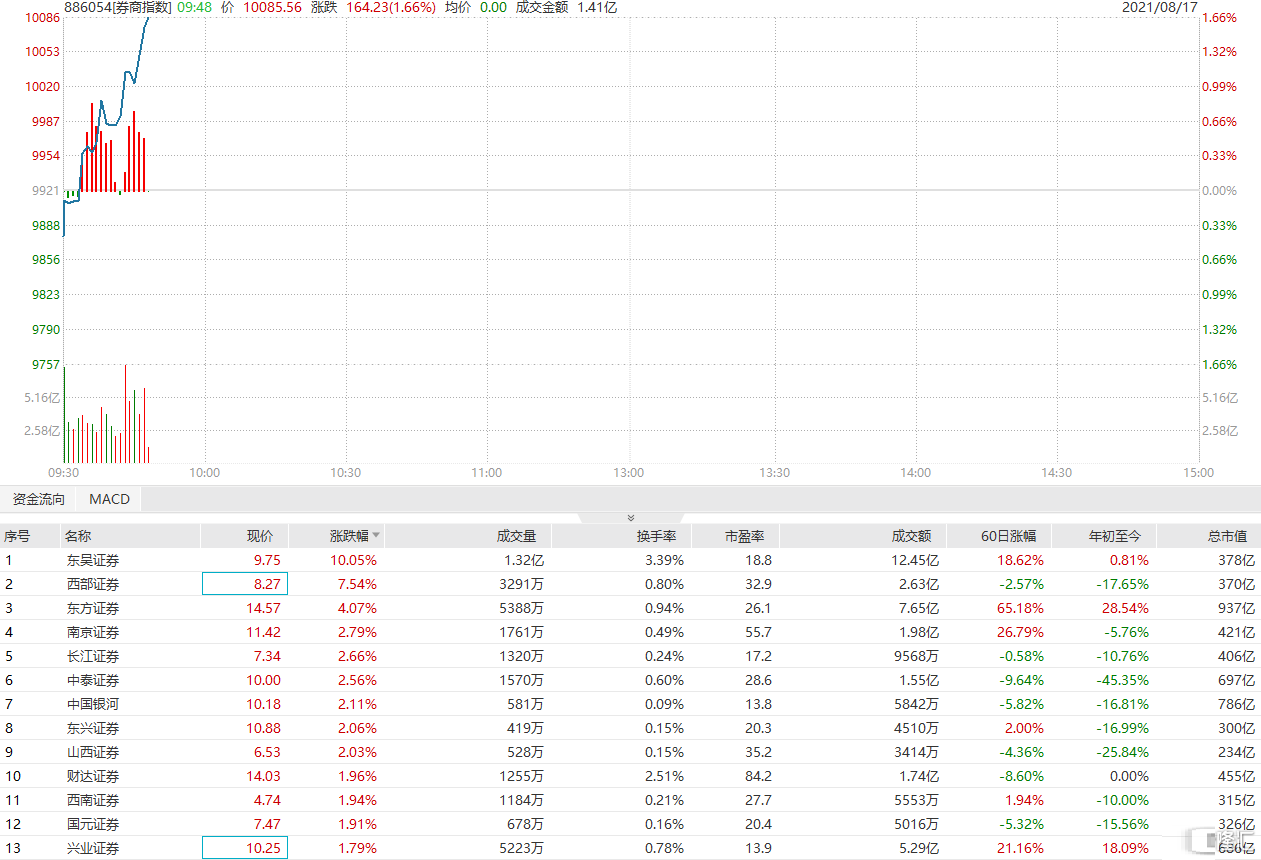Select 中国银河 stock name

click(92, 704)
